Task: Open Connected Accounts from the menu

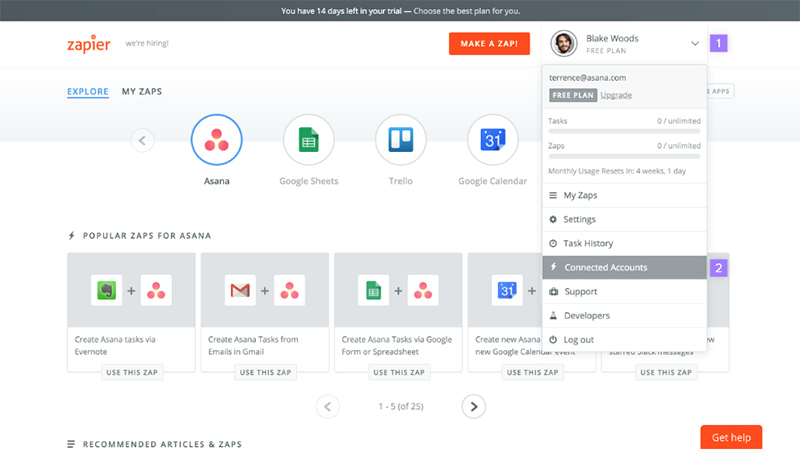Action: [x=605, y=268]
